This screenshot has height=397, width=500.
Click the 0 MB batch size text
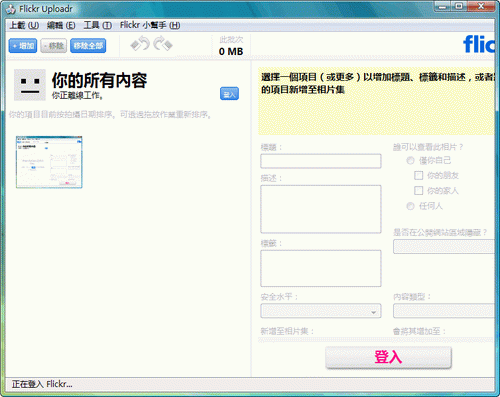pyautogui.click(x=231, y=52)
